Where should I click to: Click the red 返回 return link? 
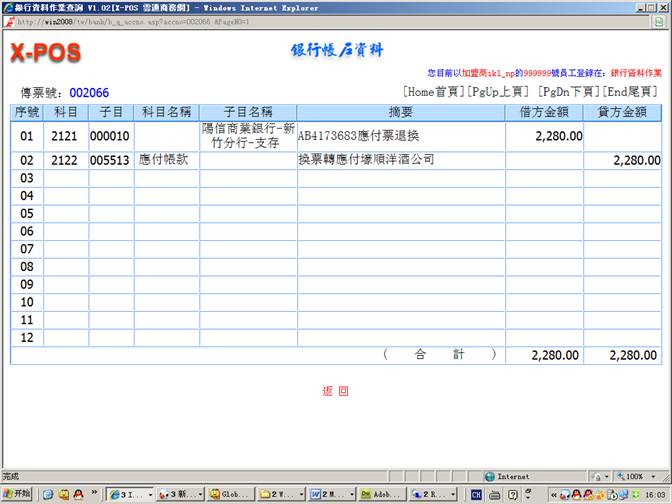(x=335, y=391)
